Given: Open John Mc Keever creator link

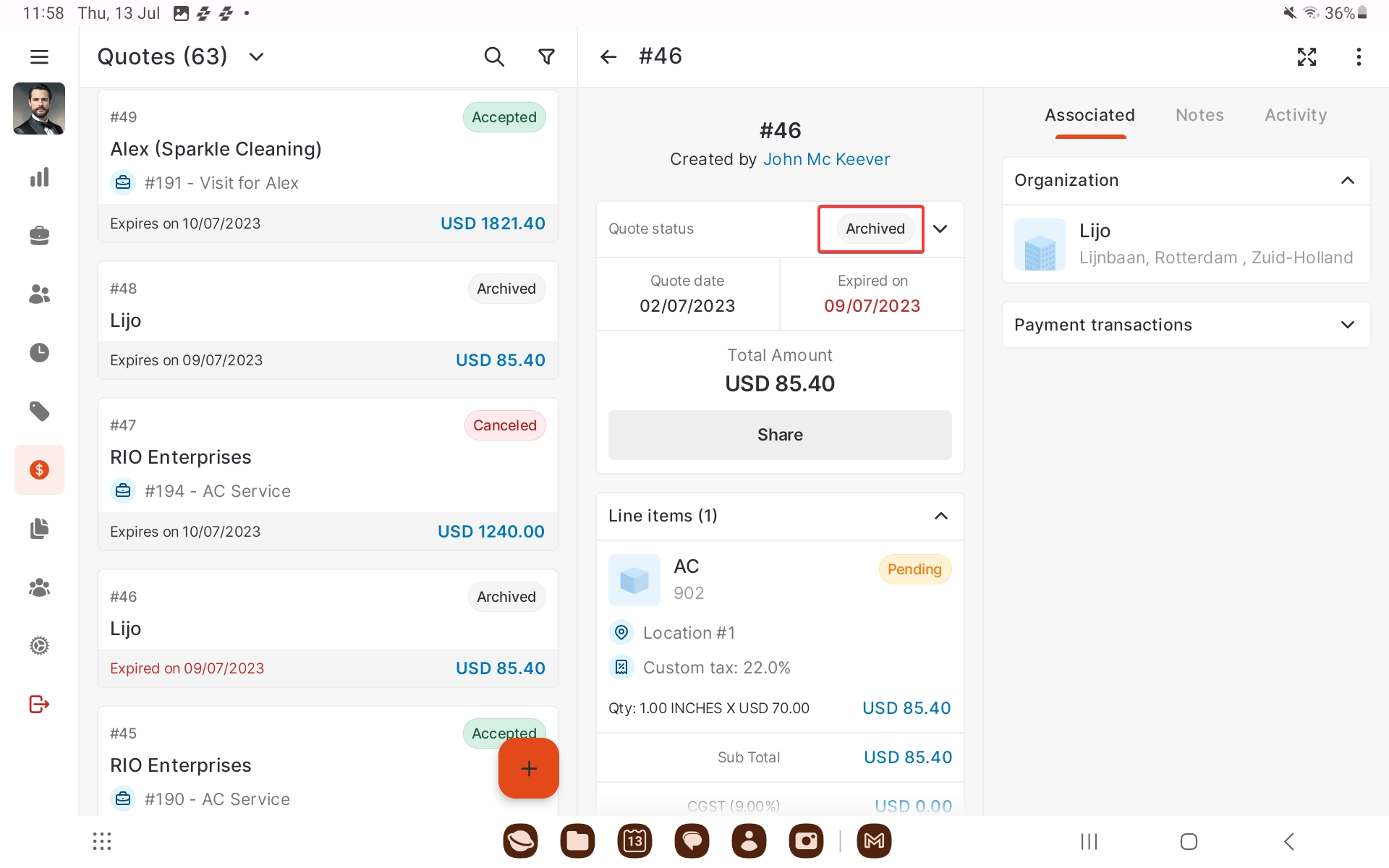Looking at the screenshot, I should (826, 159).
